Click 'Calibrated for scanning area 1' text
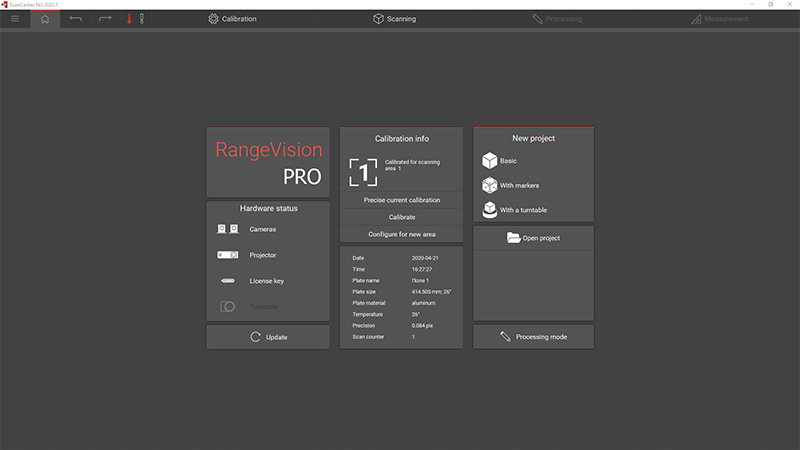This screenshot has width=800, height=450. tap(412, 165)
